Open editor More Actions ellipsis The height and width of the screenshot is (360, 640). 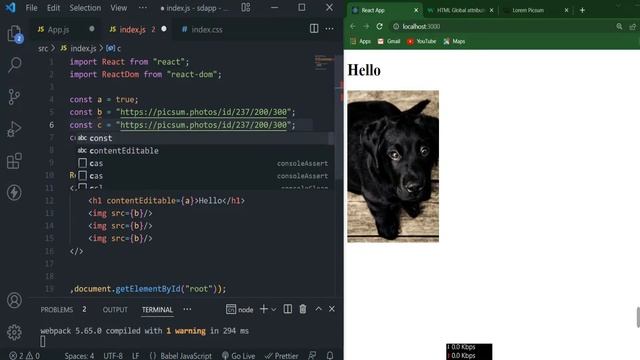point(329,29)
